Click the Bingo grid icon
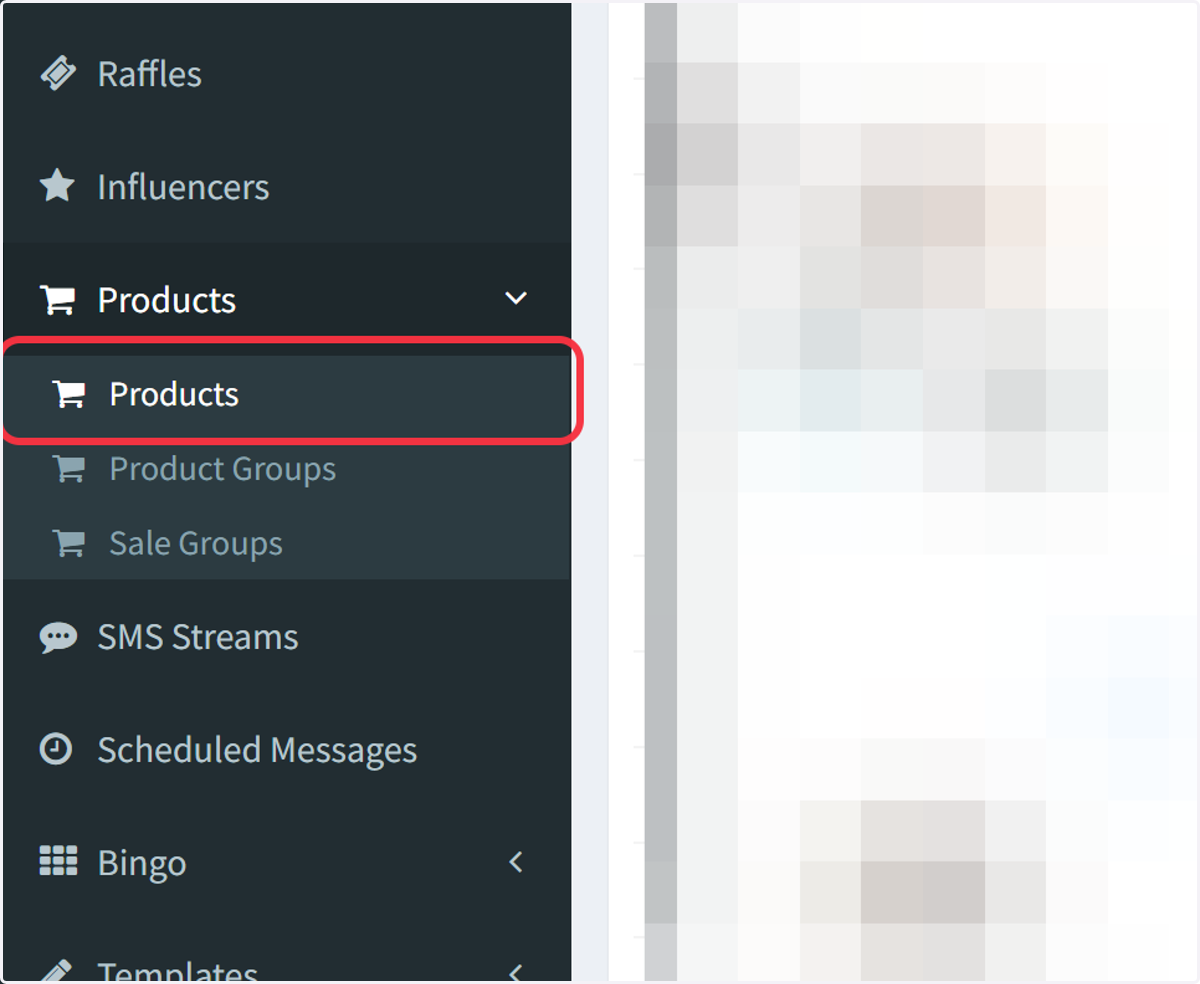 pos(58,861)
